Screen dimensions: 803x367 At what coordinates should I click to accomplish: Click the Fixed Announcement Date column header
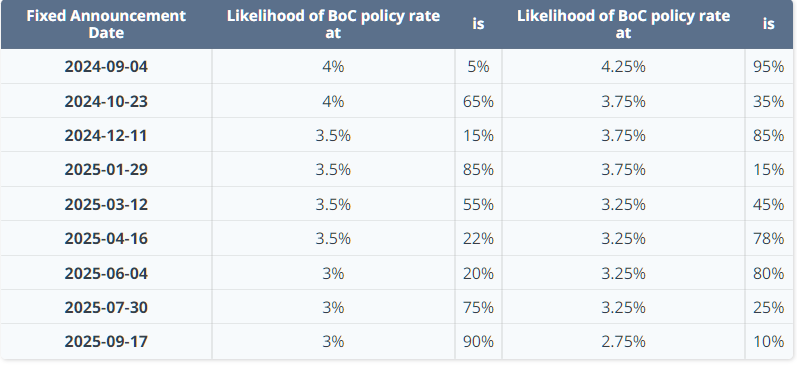(106, 24)
